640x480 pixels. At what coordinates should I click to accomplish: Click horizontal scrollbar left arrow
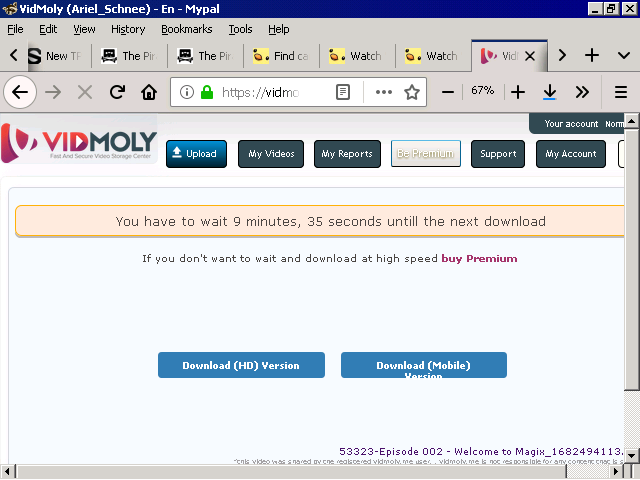7,471
